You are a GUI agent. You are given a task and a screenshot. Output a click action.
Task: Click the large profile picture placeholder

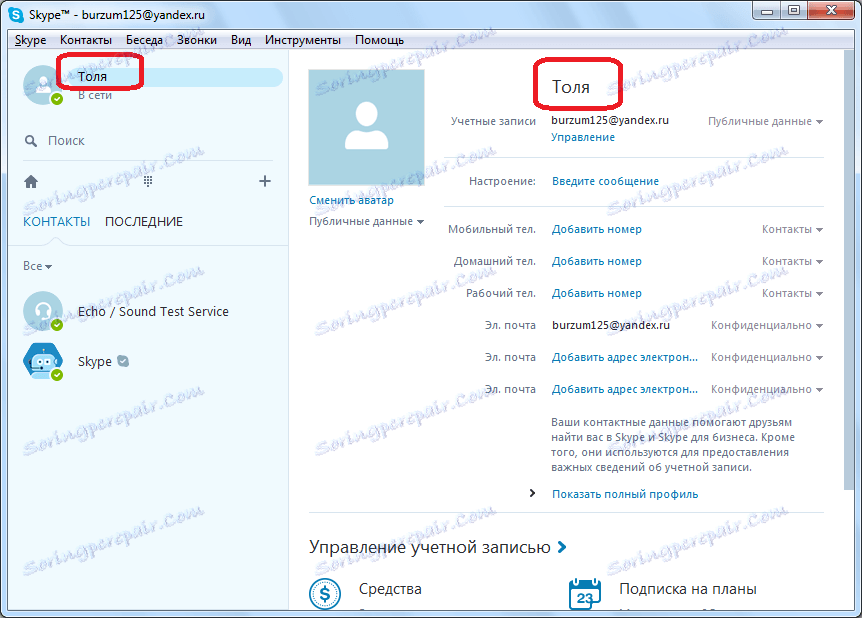coord(367,127)
